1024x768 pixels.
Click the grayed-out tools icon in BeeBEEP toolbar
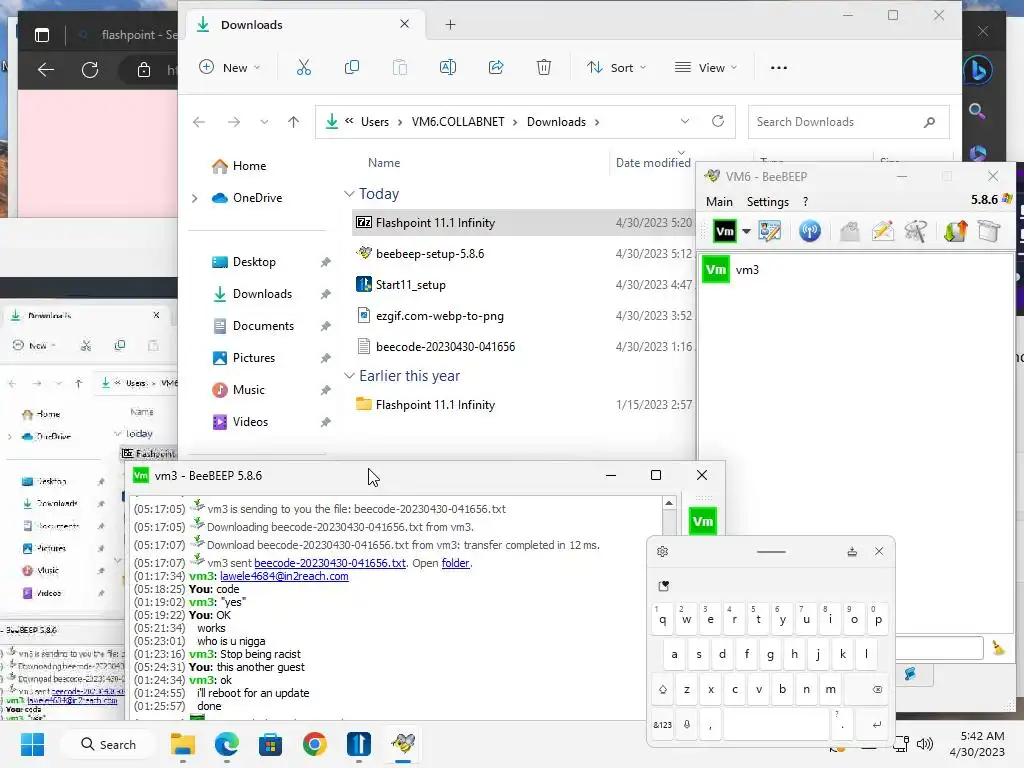coord(916,231)
